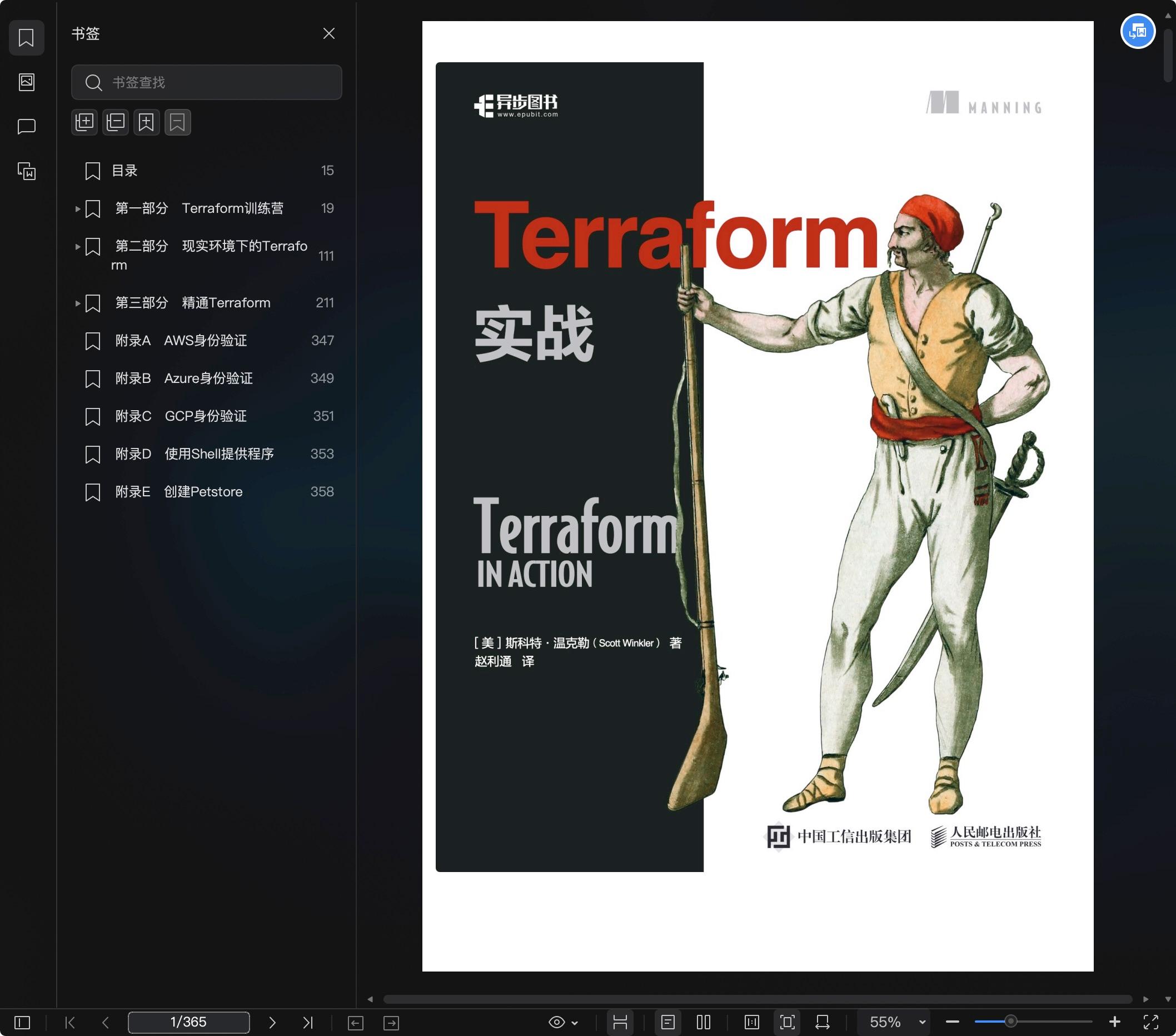This screenshot has height=1036, width=1176.
Task: Expand all bookmarks icon
Action: click(84, 122)
